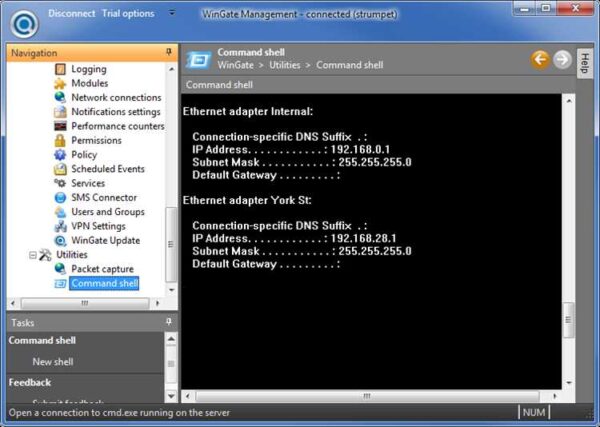Click Utilities in the breadcrumb path

[285, 65]
